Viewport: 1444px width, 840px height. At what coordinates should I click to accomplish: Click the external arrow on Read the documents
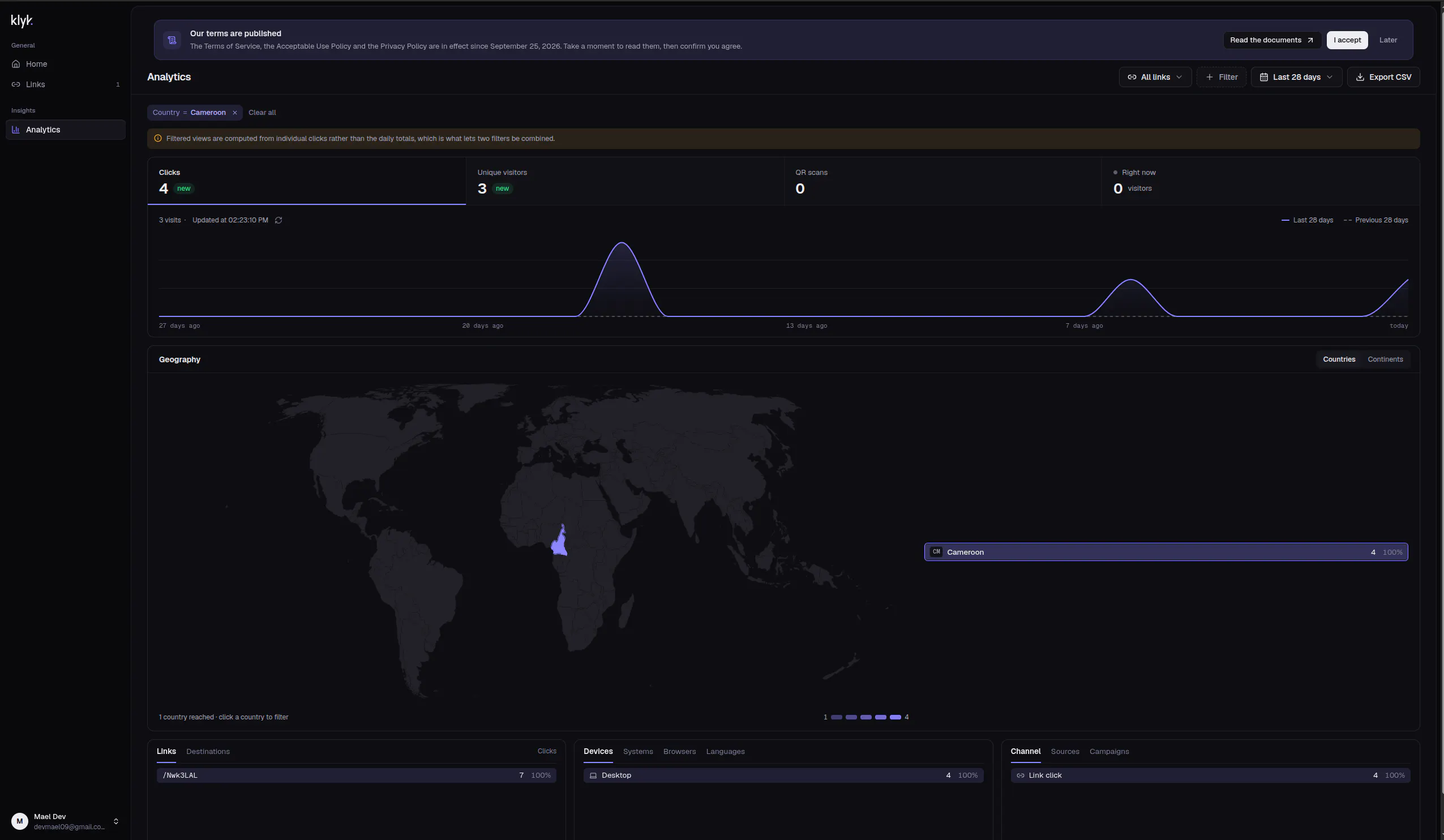click(1310, 40)
